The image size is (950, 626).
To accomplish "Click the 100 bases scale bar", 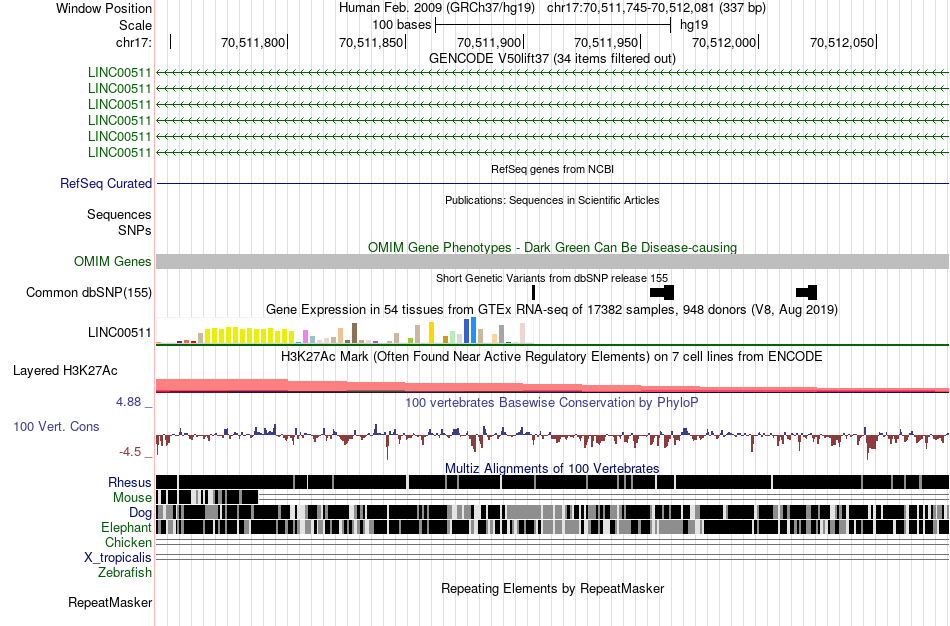I will coord(553,25).
